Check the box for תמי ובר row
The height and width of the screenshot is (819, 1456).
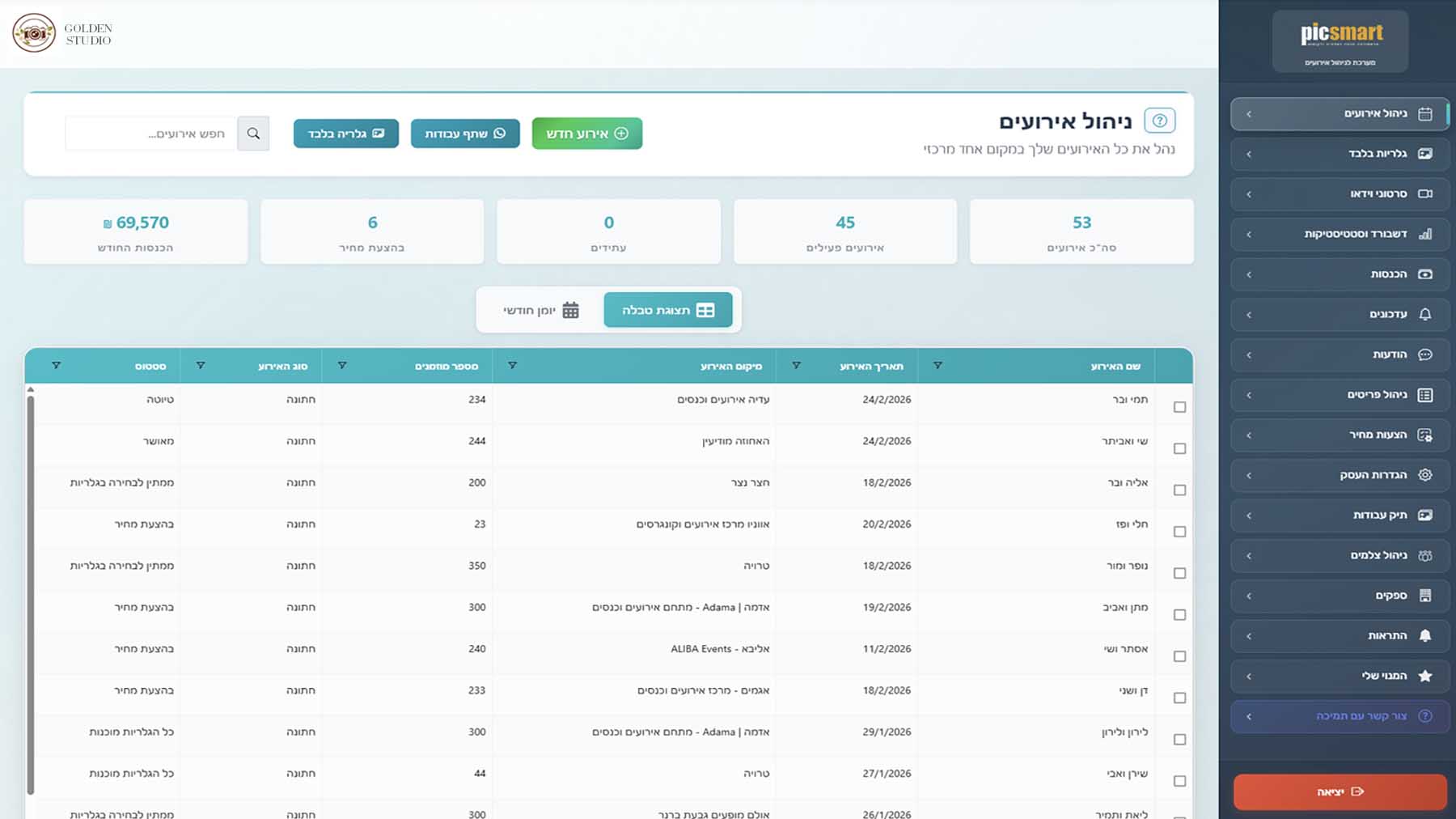1179,407
